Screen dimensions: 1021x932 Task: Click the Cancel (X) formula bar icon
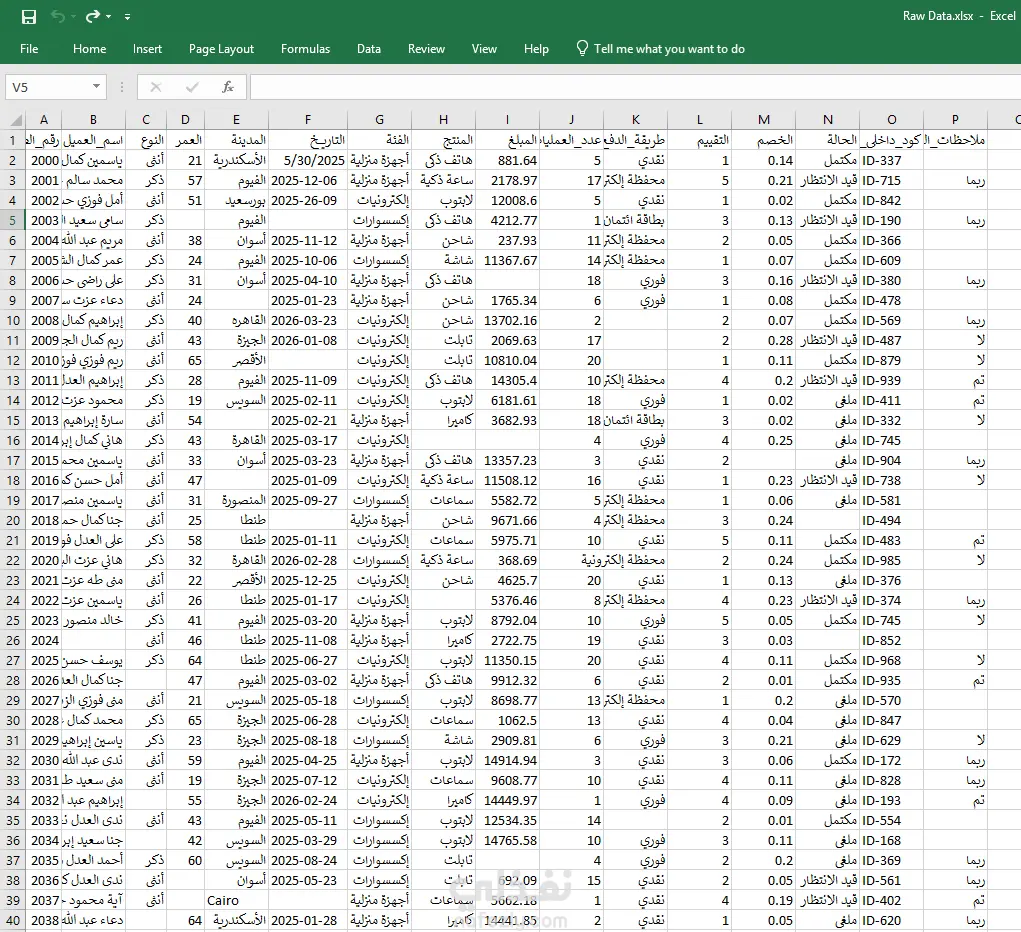156,87
